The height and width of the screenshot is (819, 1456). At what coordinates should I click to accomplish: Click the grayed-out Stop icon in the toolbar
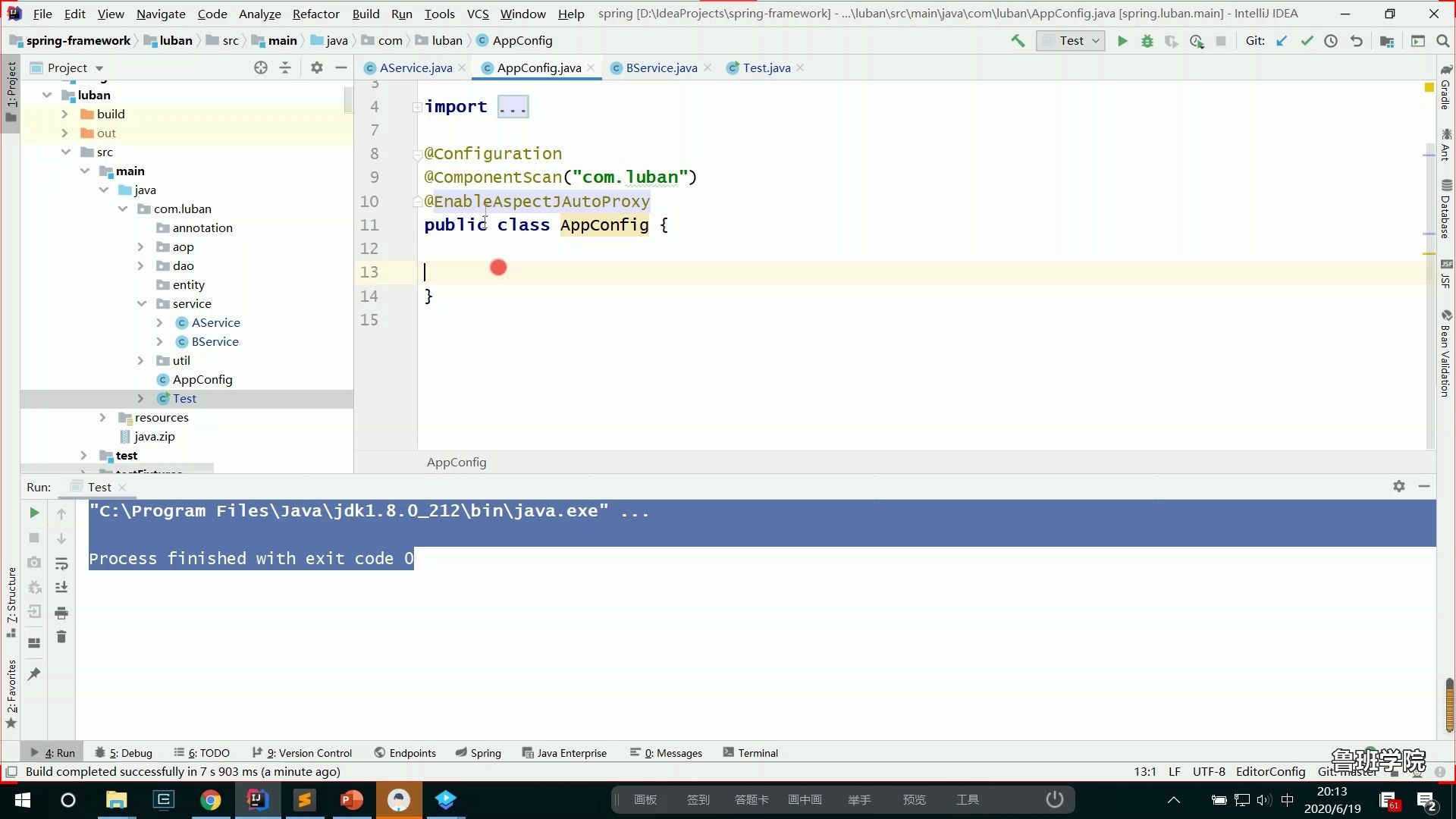click(x=1221, y=41)
